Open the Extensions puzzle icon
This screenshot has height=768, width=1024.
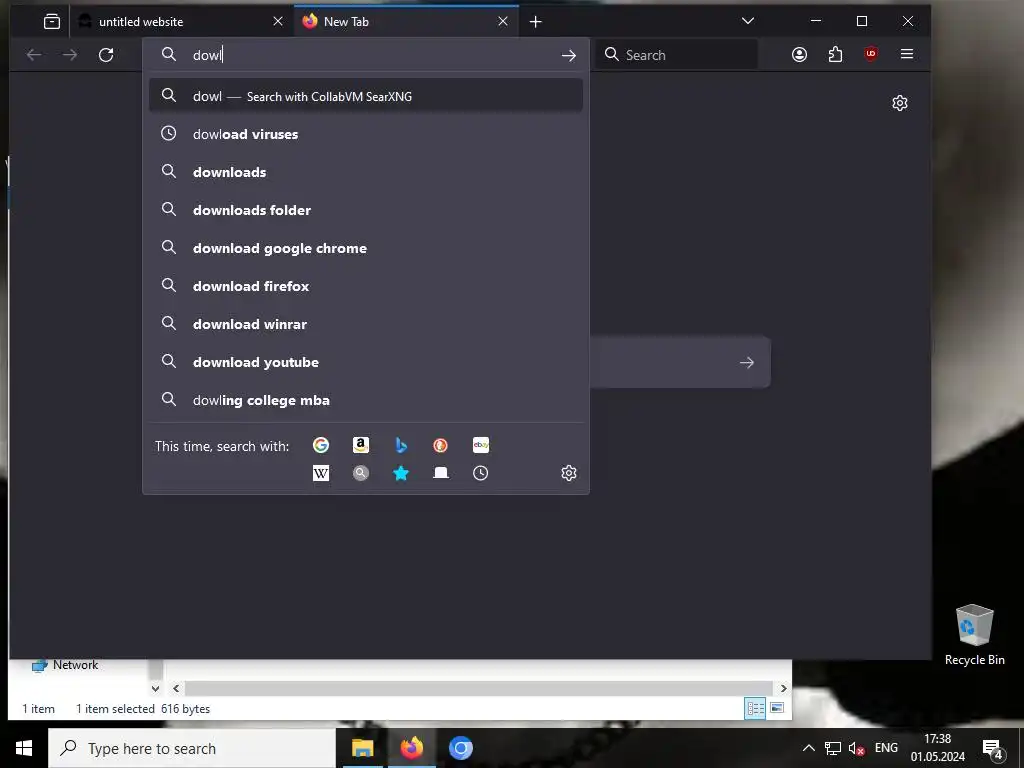coord(835,54)
